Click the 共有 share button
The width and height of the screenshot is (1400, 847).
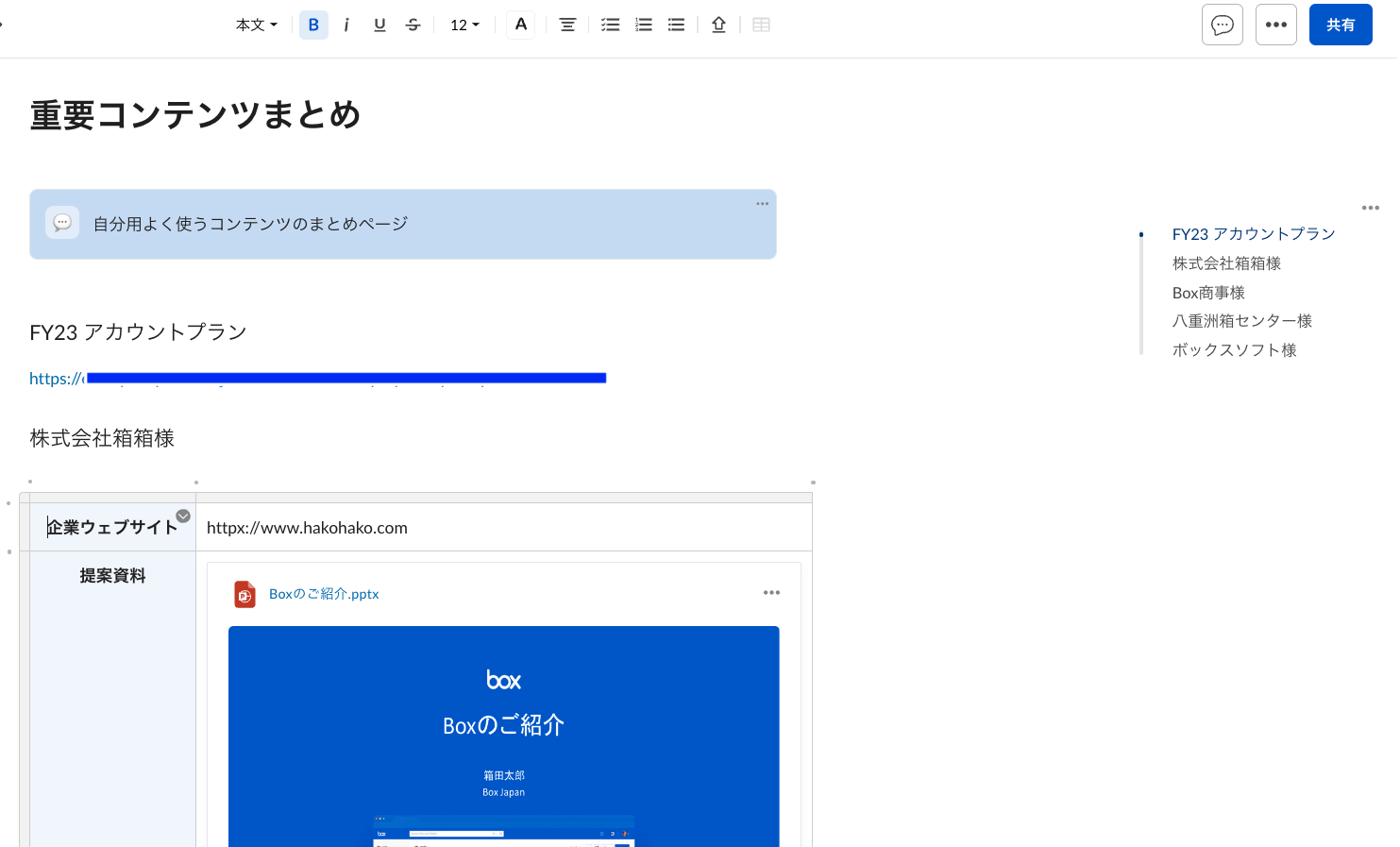coord(1341,25)
